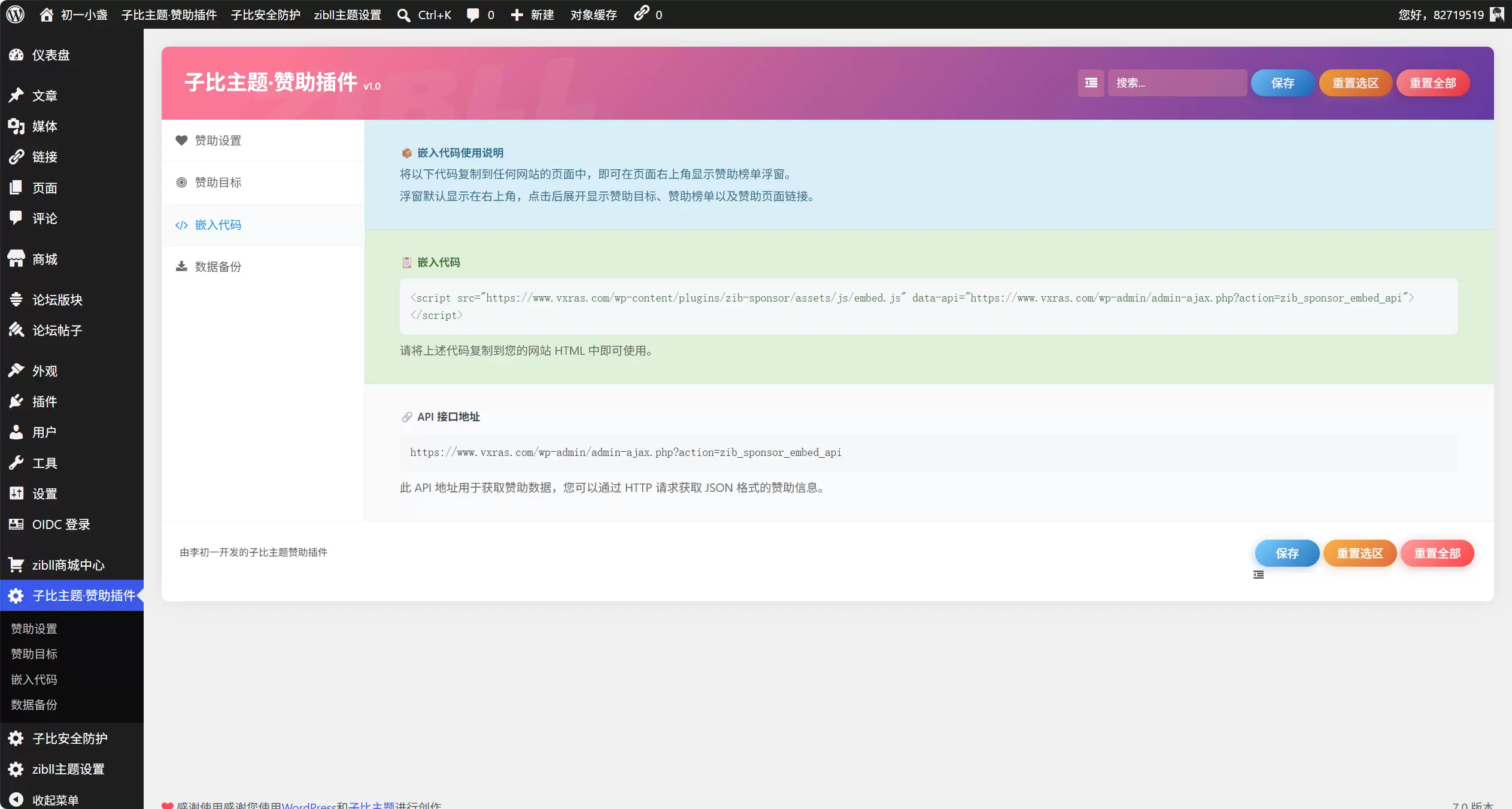Toggle expand-all menu icon beside search box
The width and height of the screenshot is (1512, 809).
tap(1091, 83)
